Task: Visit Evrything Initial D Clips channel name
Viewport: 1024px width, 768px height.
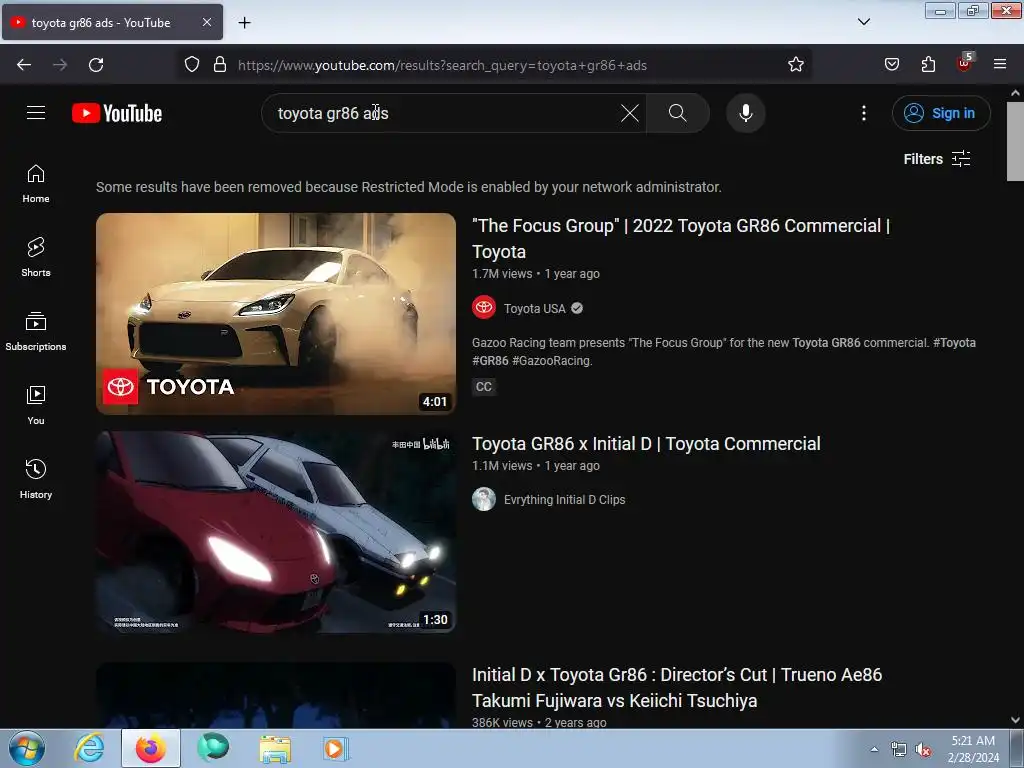Action: pyautogui.click(x=564, y=500)
